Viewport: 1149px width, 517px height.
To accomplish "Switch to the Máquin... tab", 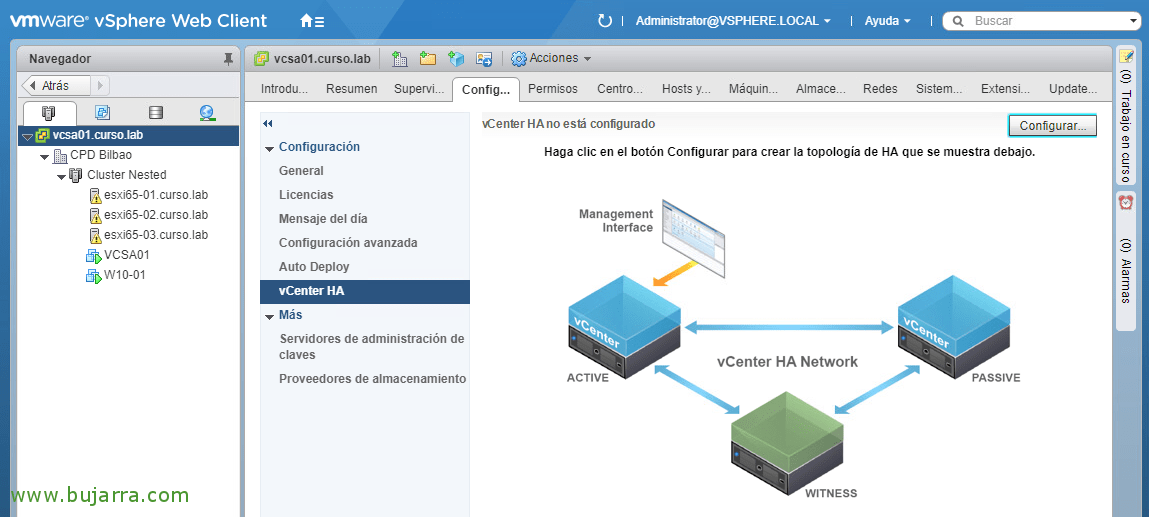I will [x=753, y=89].
